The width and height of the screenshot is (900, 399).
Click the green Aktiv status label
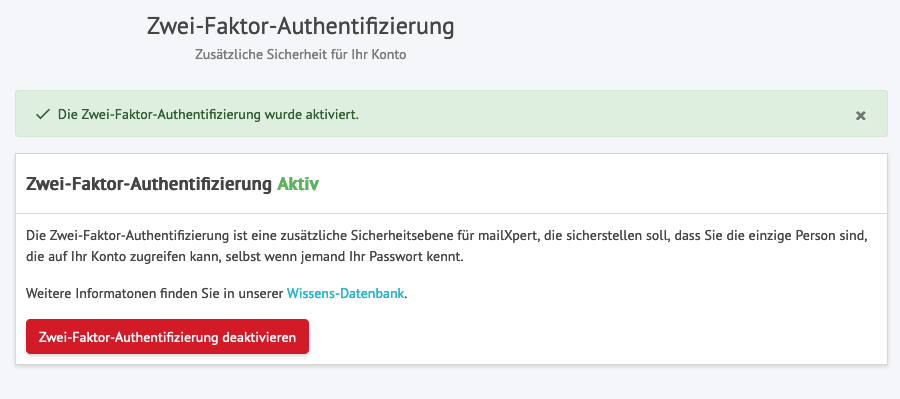click(297, 184)
